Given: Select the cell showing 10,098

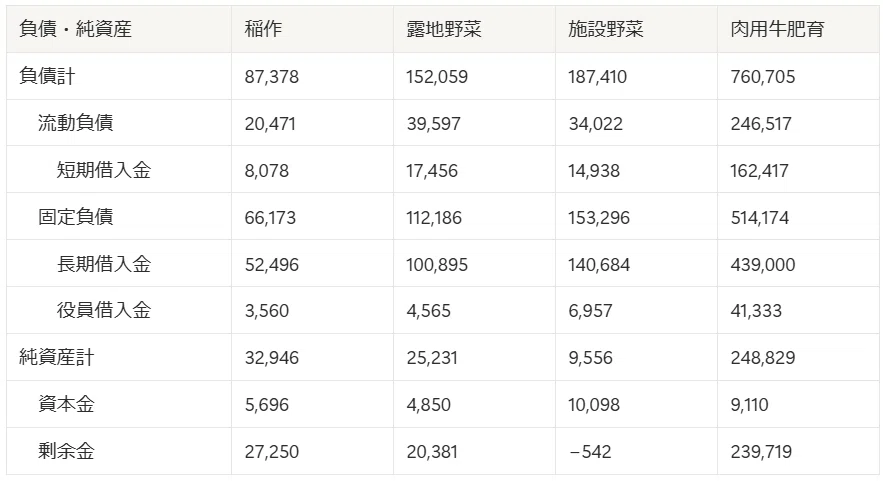Looking at the screenshot, I should 636,404.
